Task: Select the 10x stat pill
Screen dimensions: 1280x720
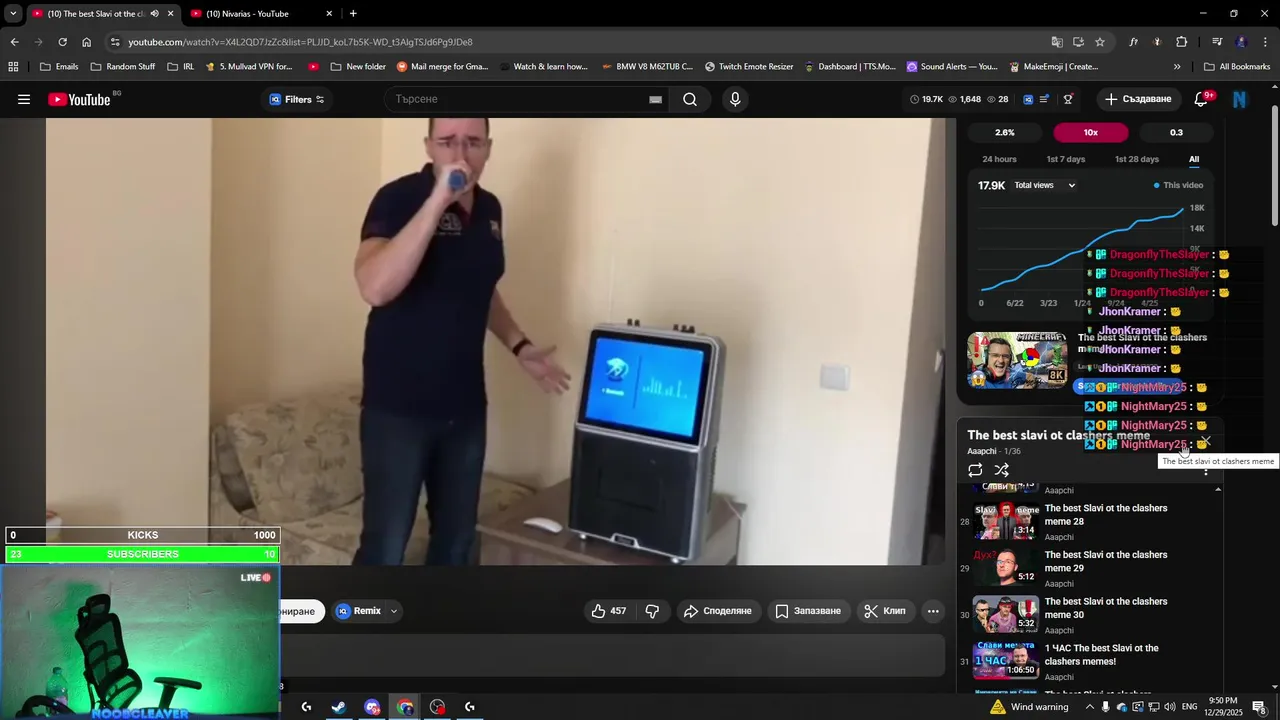Action: (1090, 132)
